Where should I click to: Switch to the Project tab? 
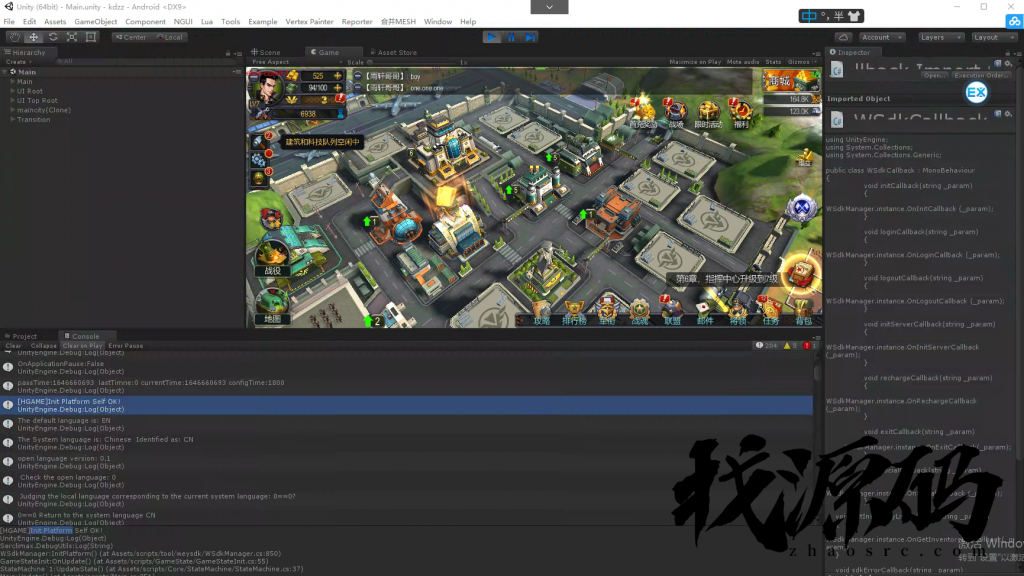21,336
